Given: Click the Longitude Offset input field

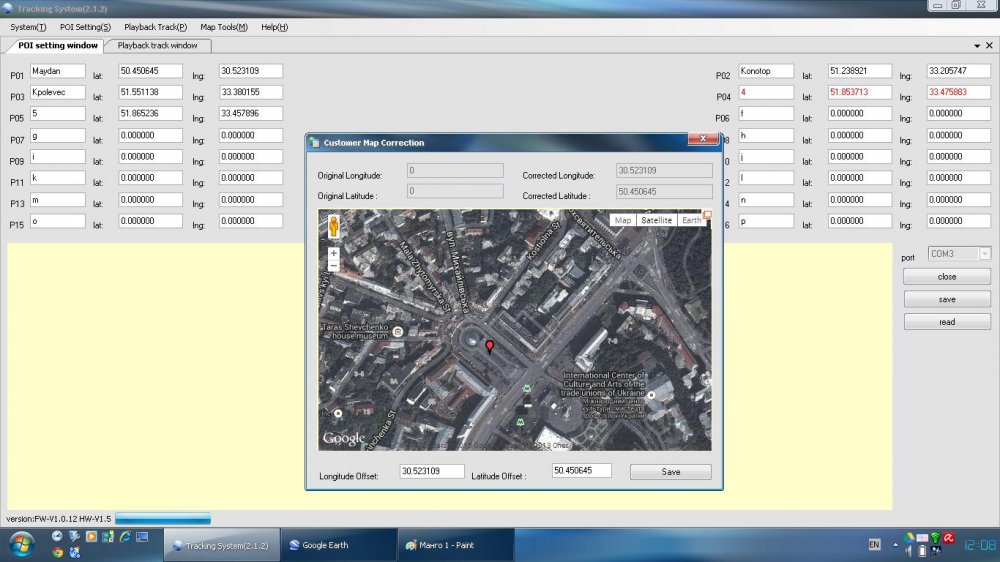Looking at the screenshot, I should click(432, 471).
